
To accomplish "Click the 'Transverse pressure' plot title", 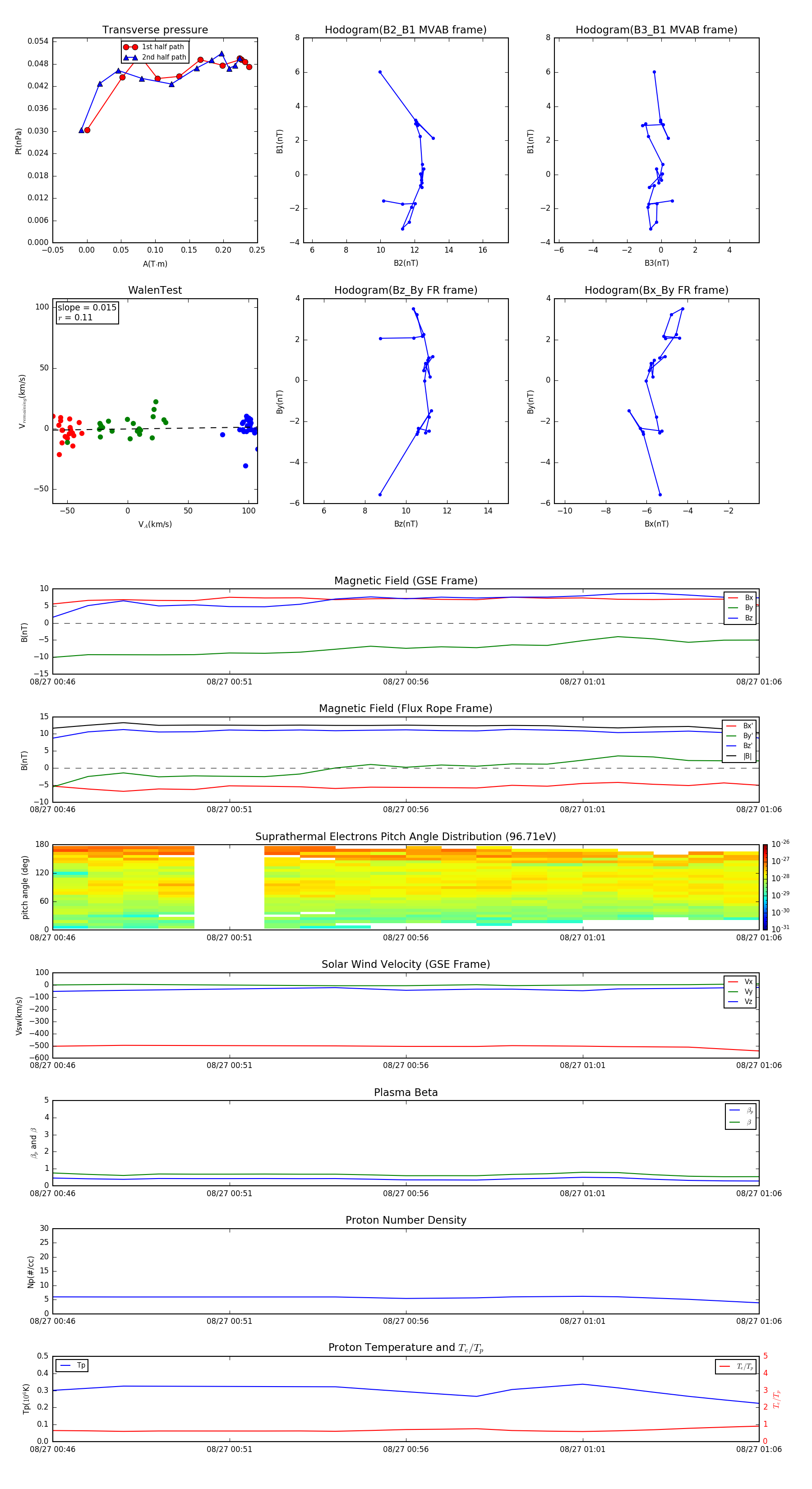I will [x=155, y=29].
